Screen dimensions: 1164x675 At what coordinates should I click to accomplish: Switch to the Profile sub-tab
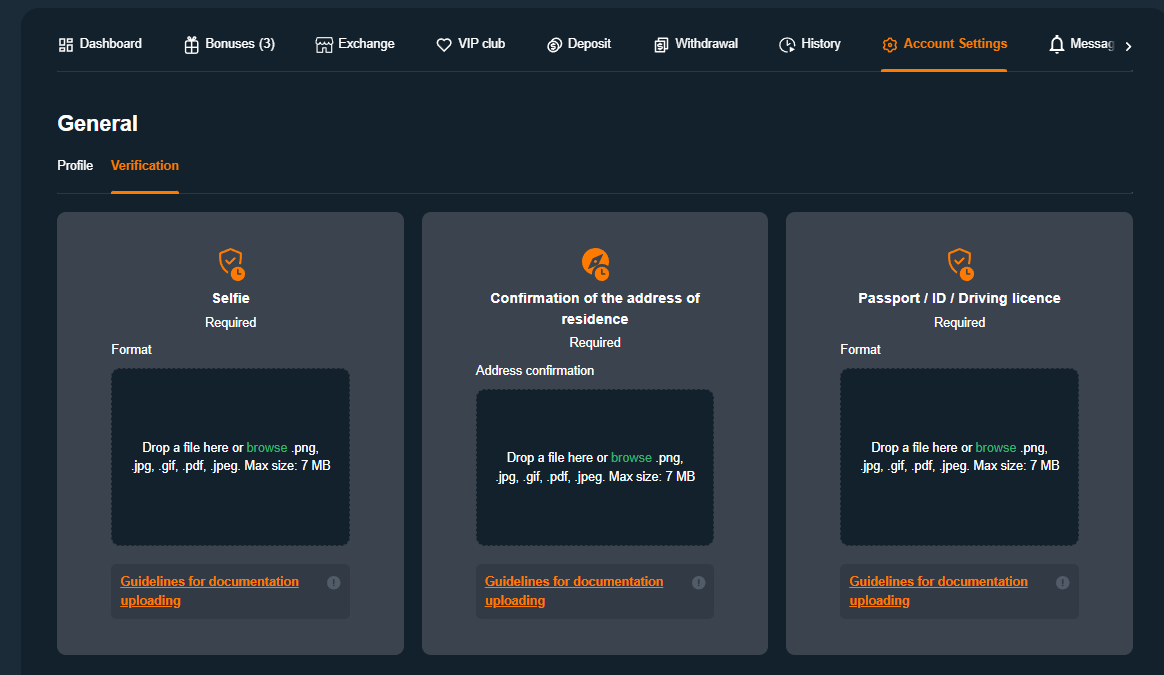(x=75, y=166)
